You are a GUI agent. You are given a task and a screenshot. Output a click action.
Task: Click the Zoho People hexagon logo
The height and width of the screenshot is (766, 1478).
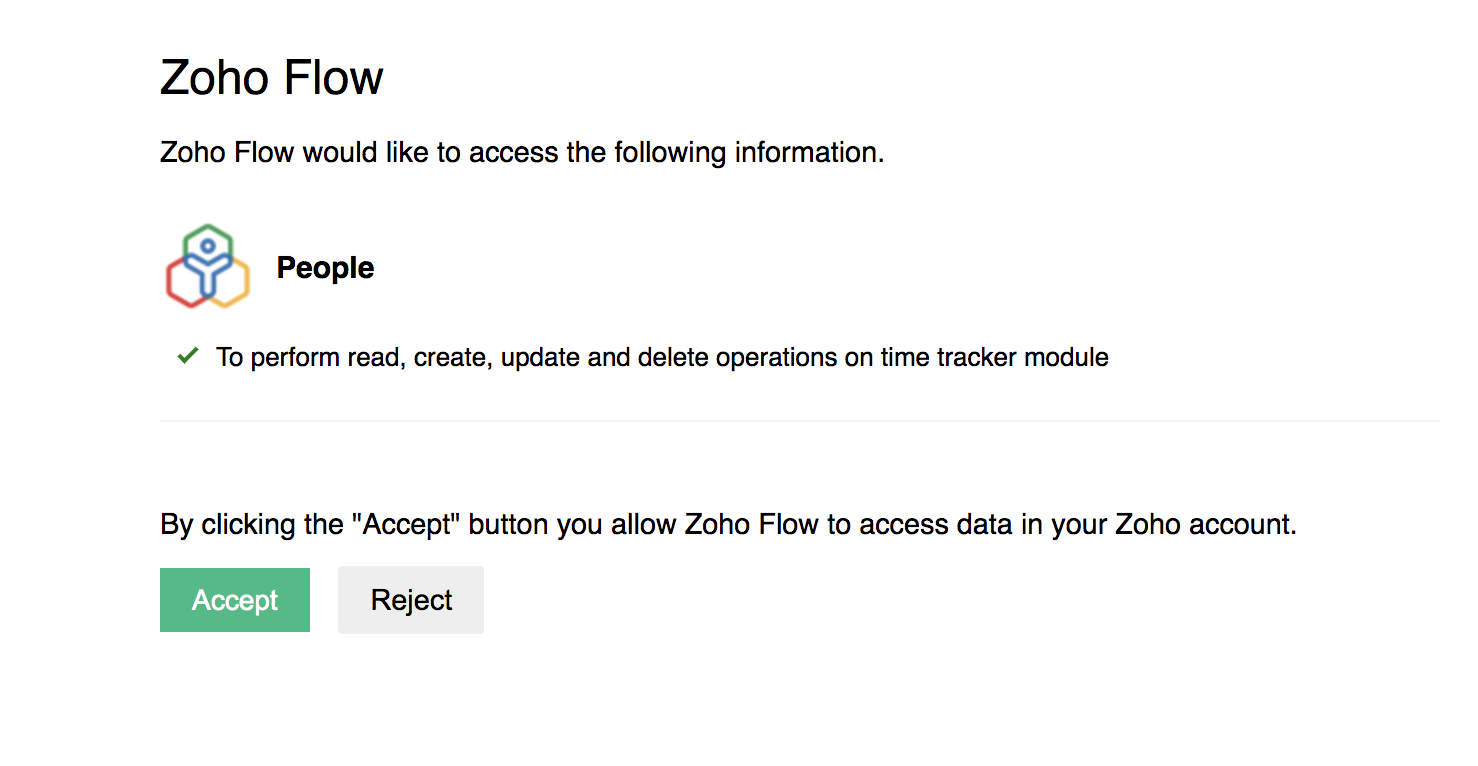(207, 266)
